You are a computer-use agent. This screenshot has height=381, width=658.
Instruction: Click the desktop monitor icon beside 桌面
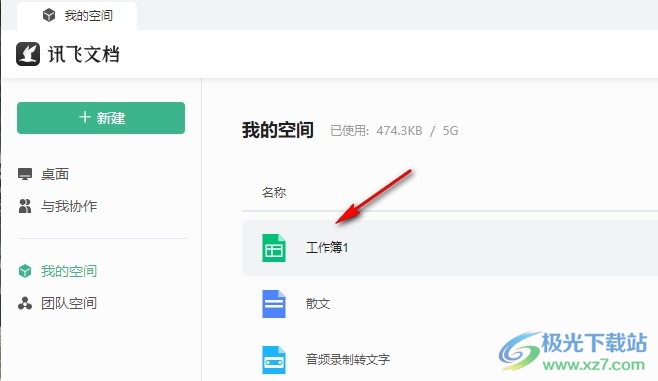click(x=25, y=174)
